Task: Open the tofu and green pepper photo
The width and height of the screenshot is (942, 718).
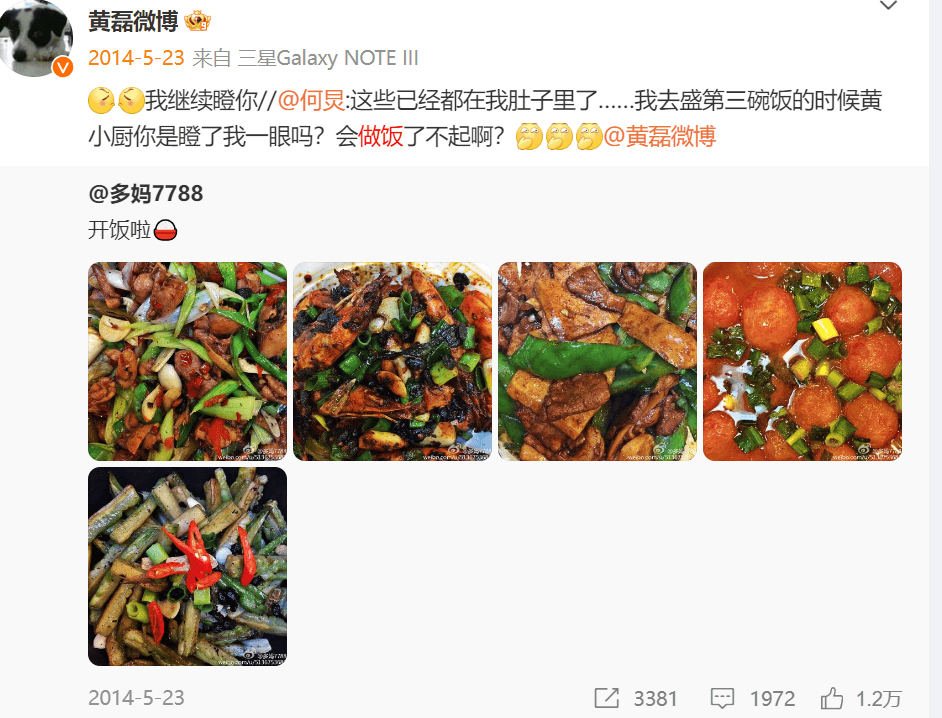Action: coord(597,361)
